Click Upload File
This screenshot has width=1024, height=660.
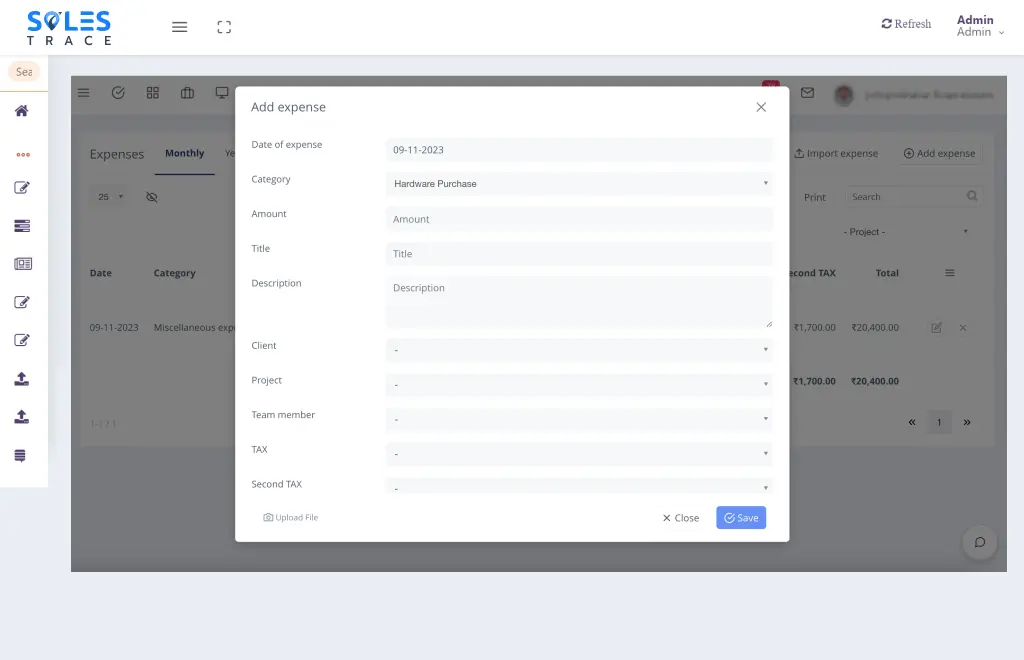[x=291, y=518]
